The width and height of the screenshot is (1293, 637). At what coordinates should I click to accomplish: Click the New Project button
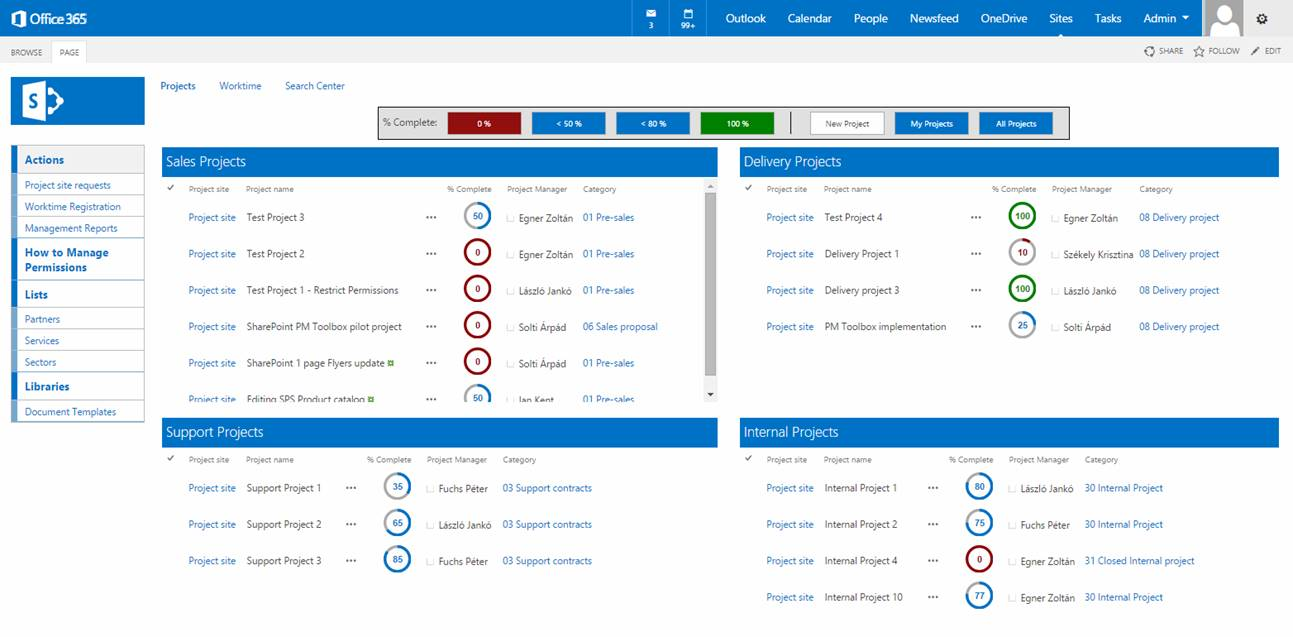[x=846, y=123]
